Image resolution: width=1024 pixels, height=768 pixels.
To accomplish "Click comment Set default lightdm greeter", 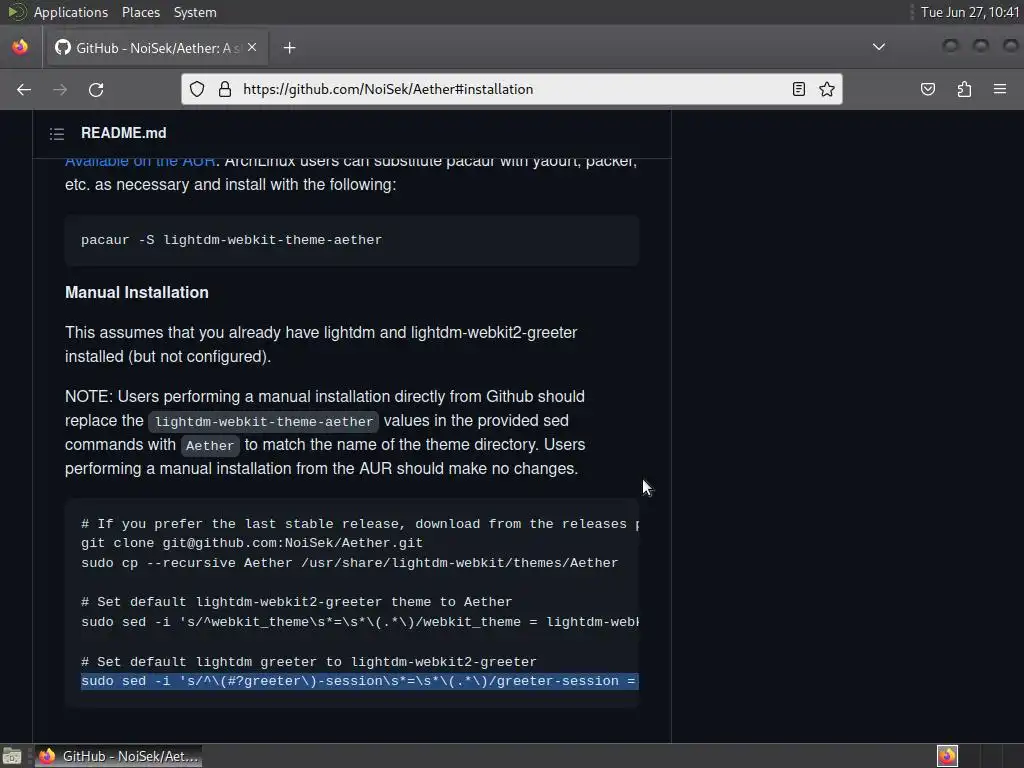I will [308, 662].
